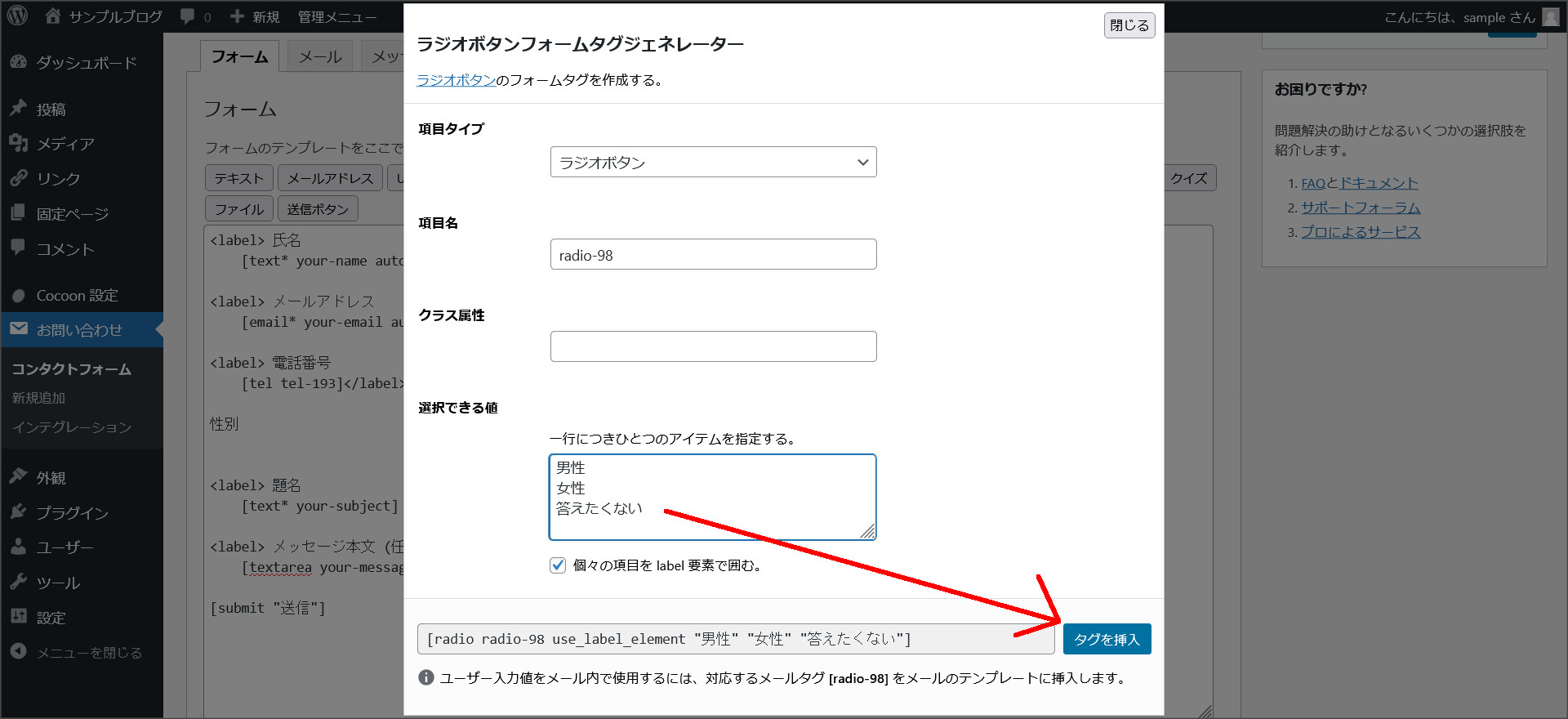Click the 閉じる button in the dialog

1129,25
